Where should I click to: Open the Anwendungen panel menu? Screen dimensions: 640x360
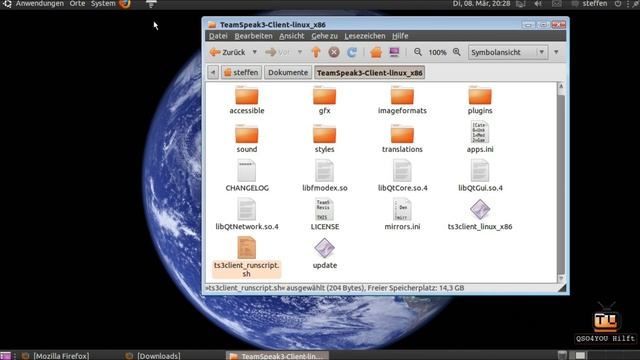click(40, 4)
